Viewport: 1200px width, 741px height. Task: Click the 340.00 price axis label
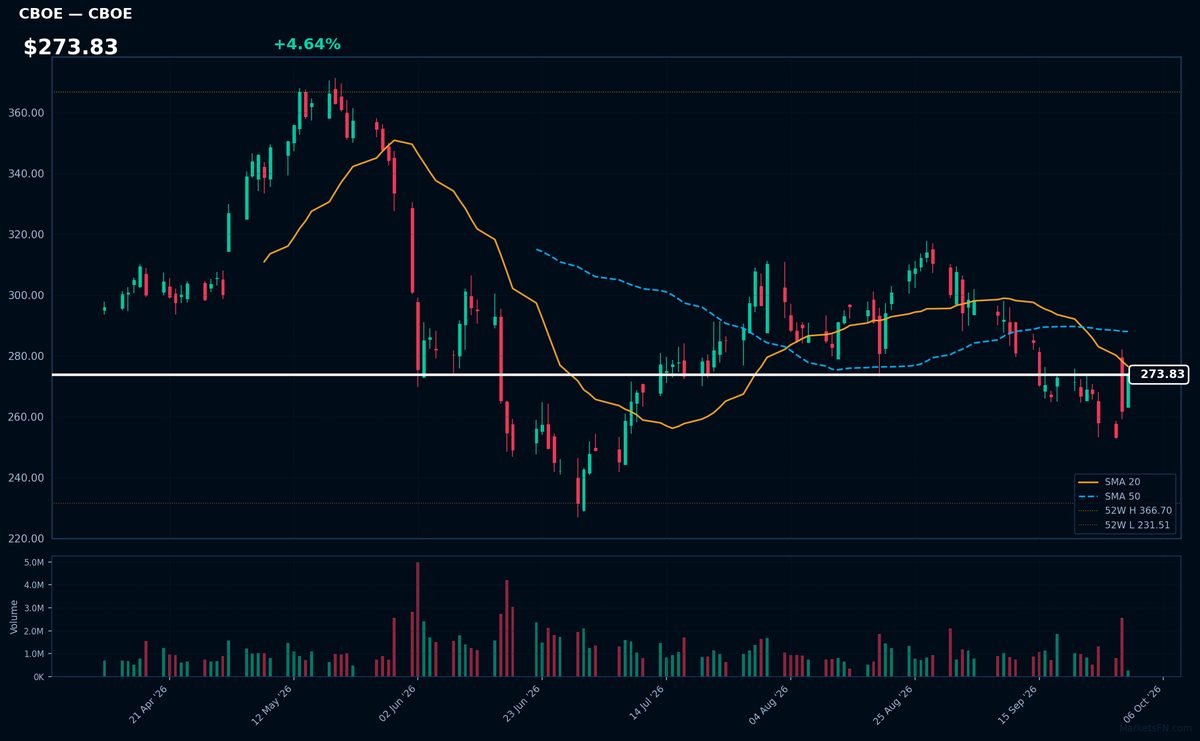[27, 174]
